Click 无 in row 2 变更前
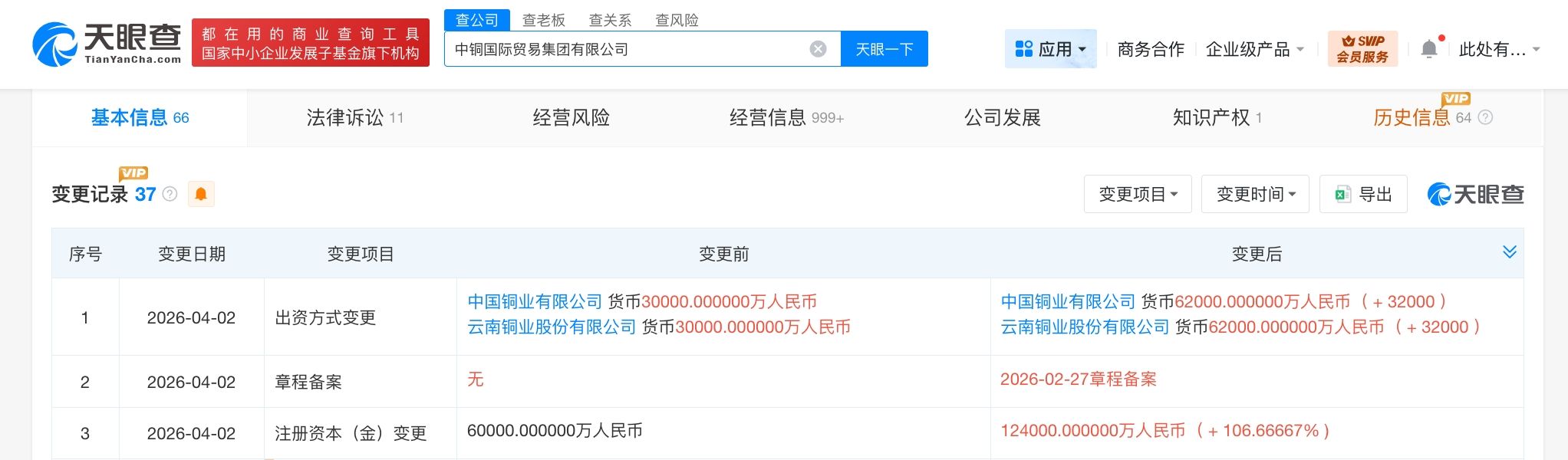Viewport: 1568px width, 460px height. click(476, 379)
